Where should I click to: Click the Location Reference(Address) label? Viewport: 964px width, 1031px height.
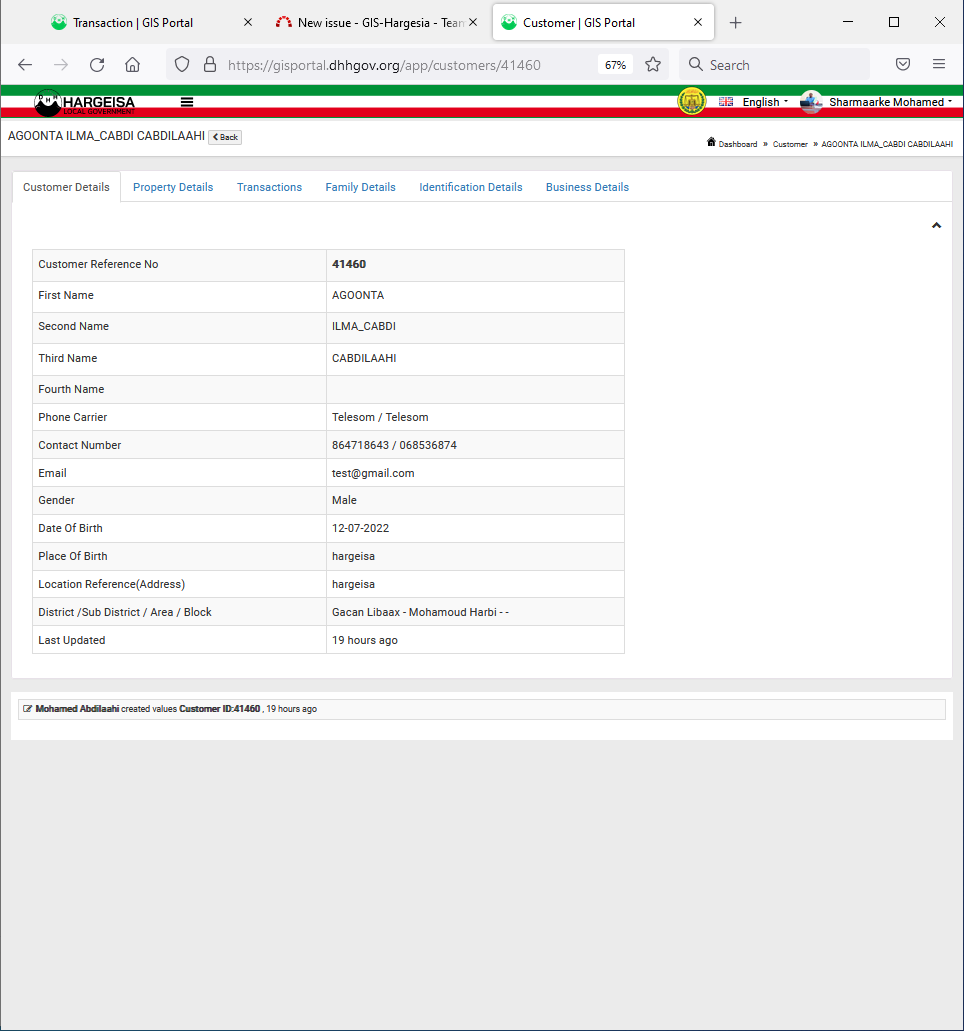pyautogui.click(x=111, y=585)
